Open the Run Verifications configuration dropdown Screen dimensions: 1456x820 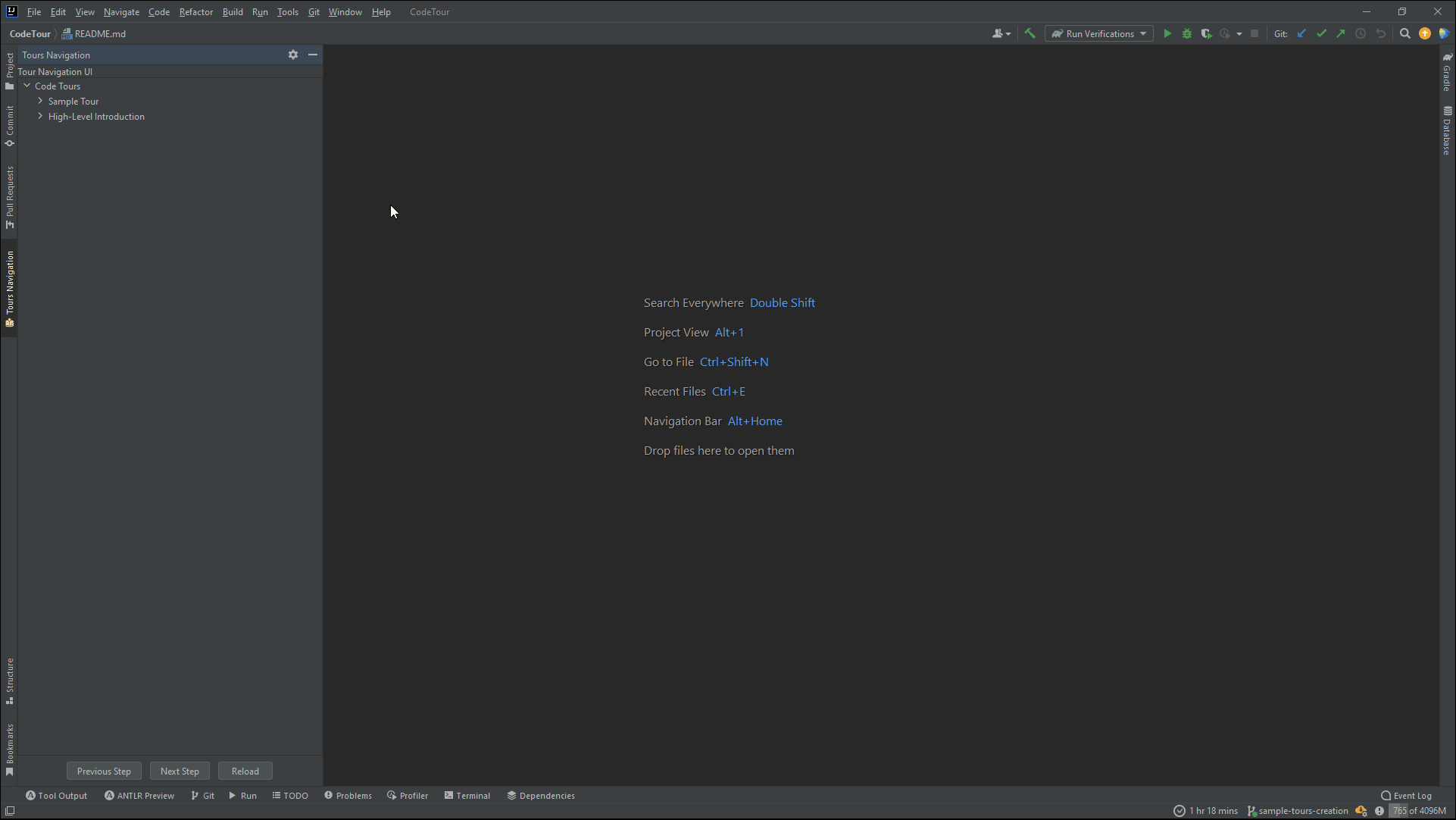(x=1099, y=33)
